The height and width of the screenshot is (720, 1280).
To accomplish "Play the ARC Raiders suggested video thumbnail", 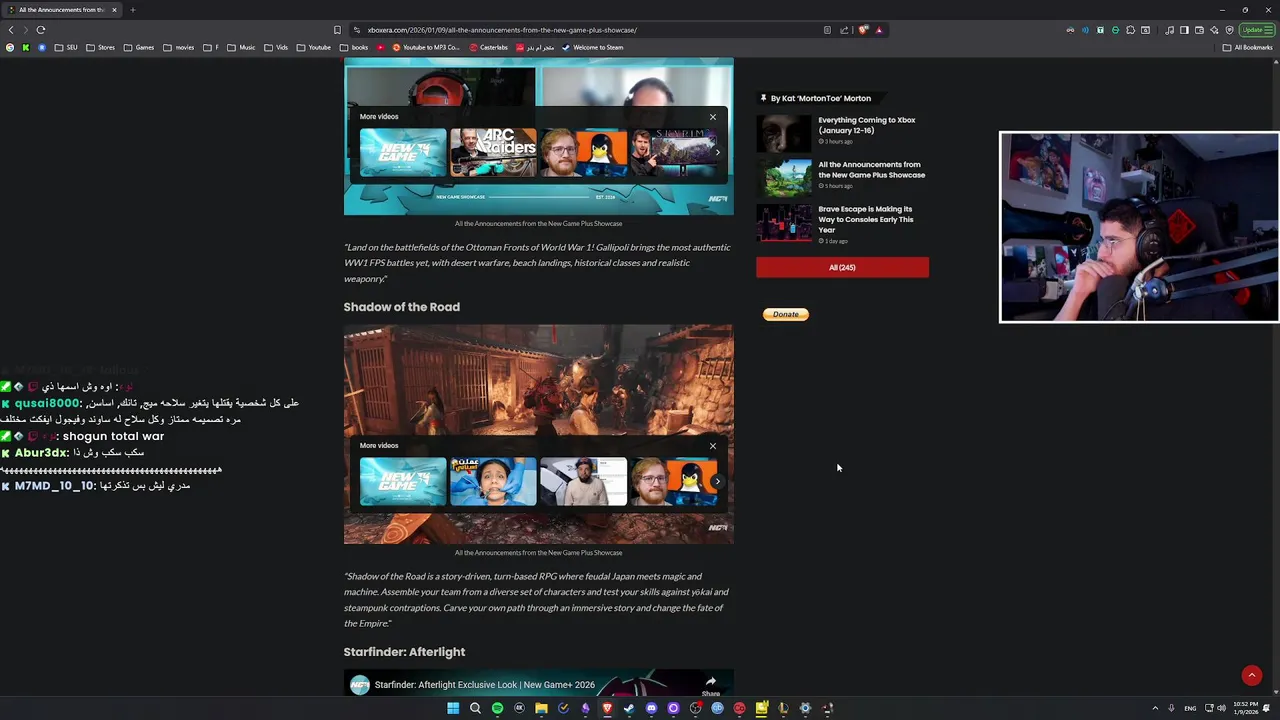I will tap(493, 152).
